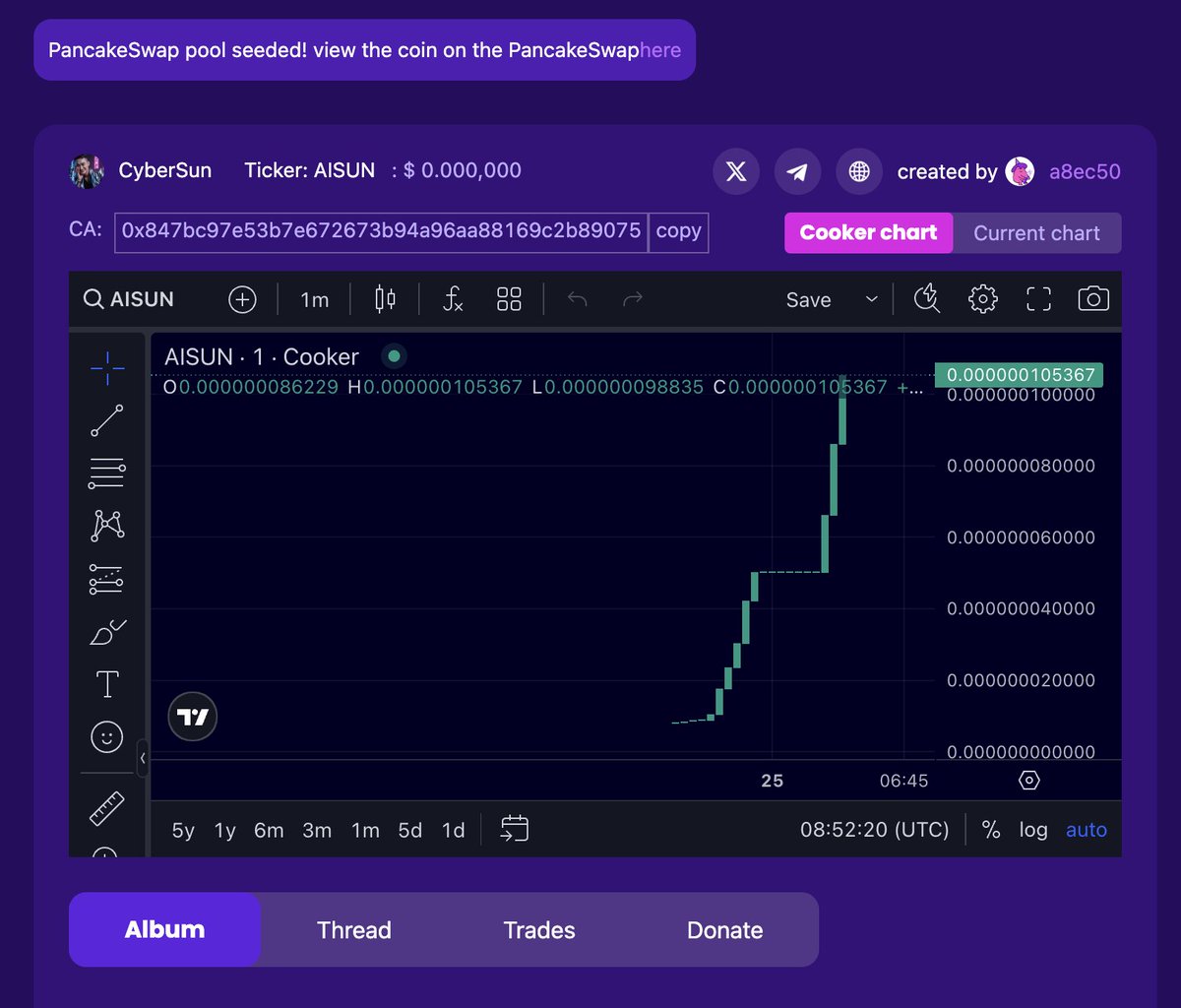Visit the website globe icon
Viewport: 1181px width, 1008px height.
tap(859, 172)
